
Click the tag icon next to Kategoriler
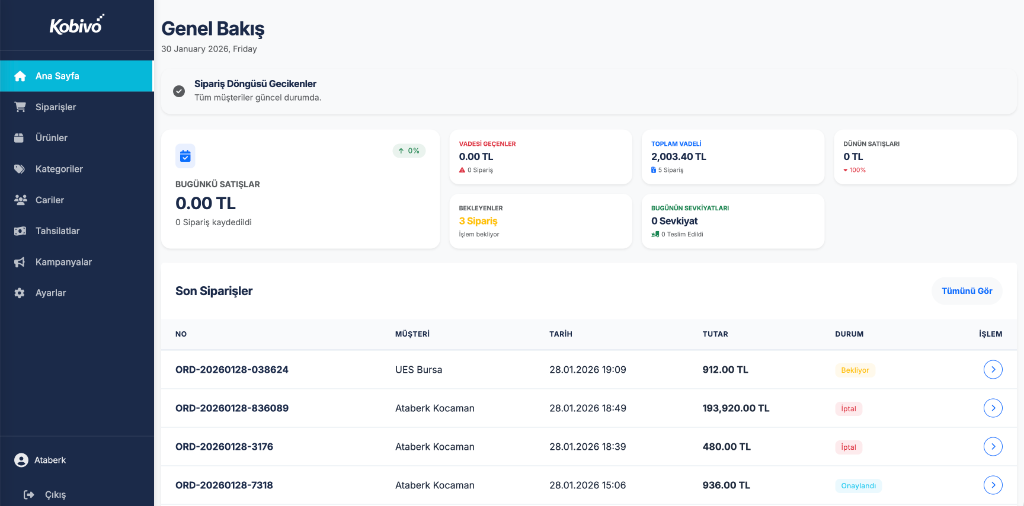[20, 169]
